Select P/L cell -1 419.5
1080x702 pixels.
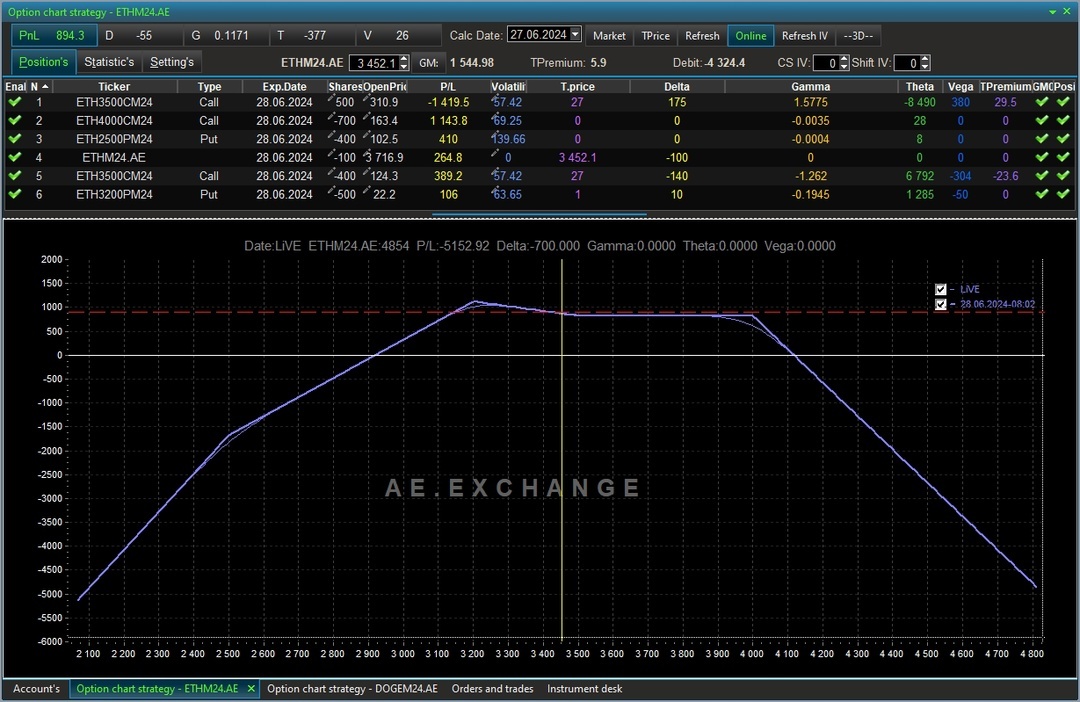tap(448, 102)
